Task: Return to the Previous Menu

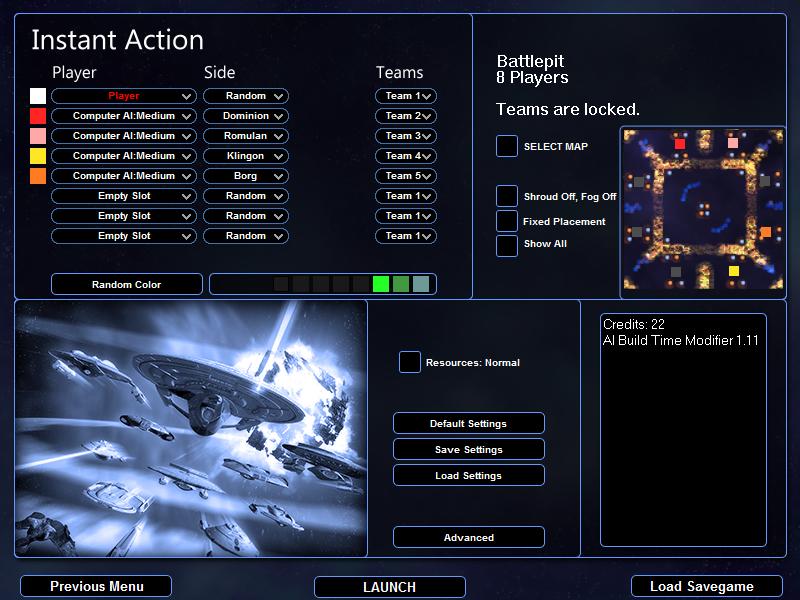Action: click(x=96, y=586)
